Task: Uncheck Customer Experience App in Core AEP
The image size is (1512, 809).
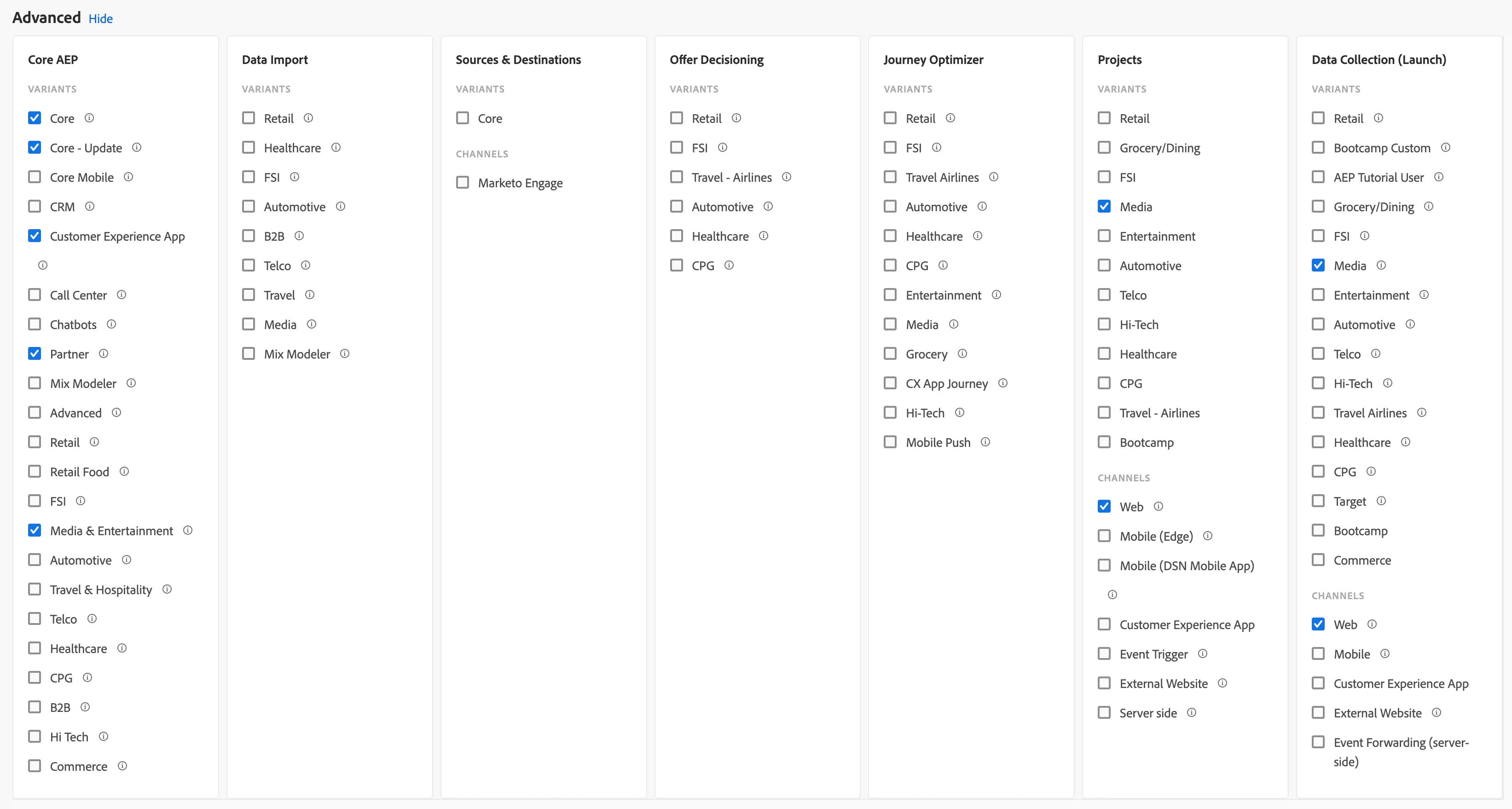Action: coord(35,236)
